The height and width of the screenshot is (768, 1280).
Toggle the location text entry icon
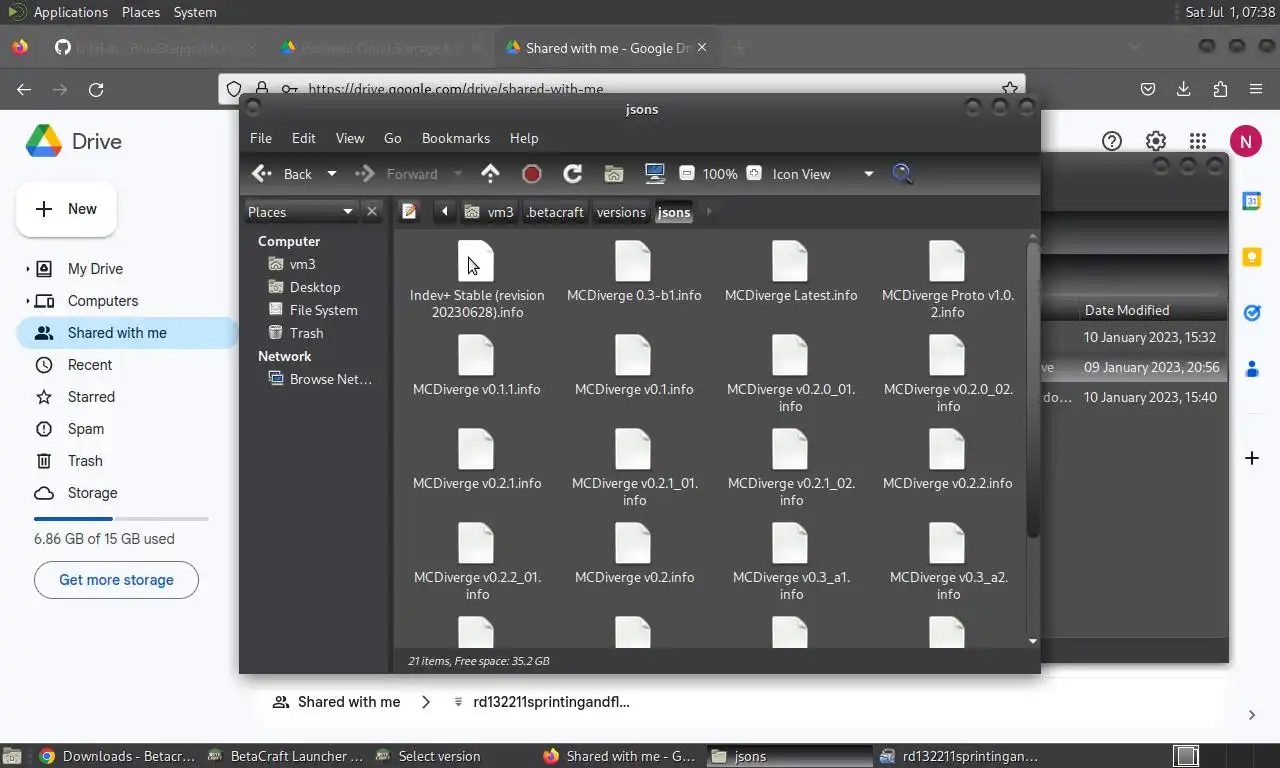409,212
